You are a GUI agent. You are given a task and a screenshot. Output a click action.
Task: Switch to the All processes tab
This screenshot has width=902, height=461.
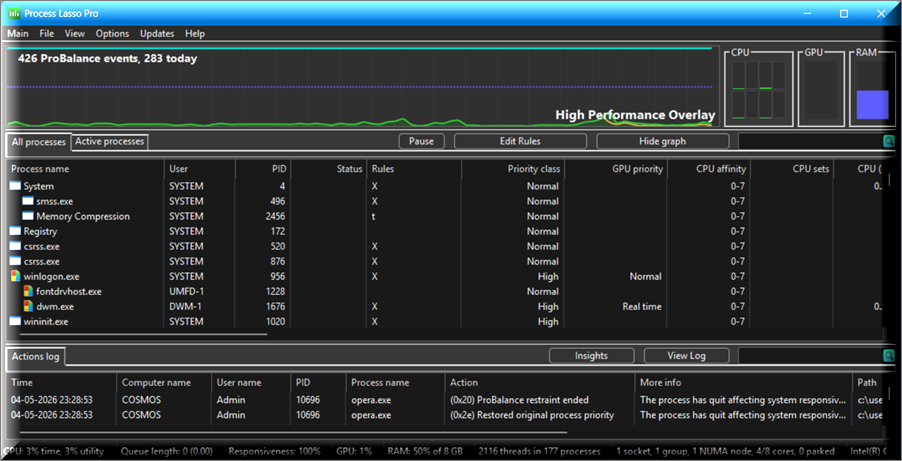click(39, 142)
